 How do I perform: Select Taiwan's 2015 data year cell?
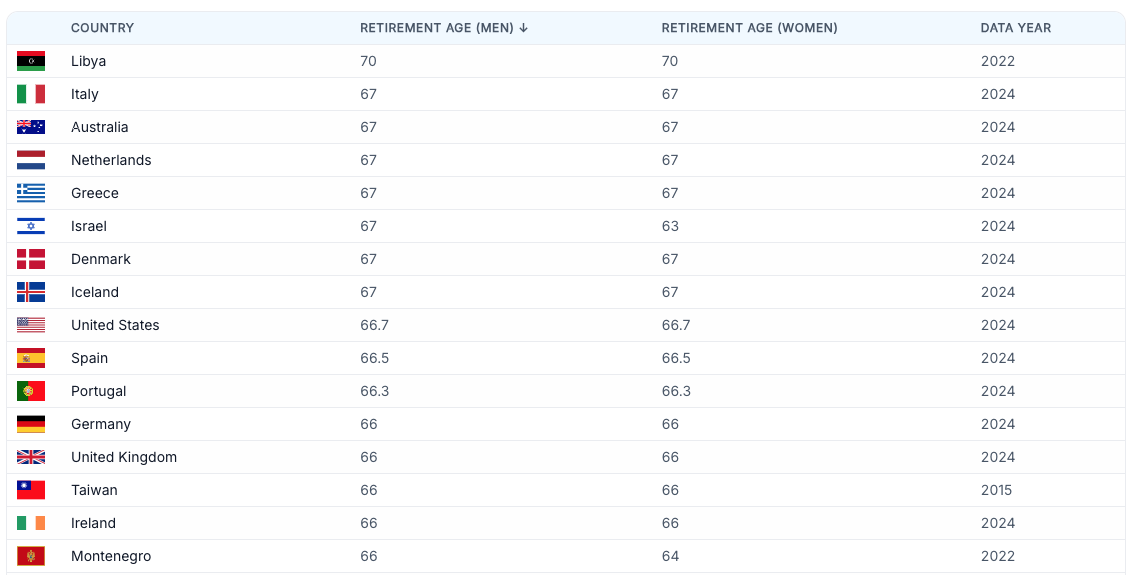tap(996, 490)
